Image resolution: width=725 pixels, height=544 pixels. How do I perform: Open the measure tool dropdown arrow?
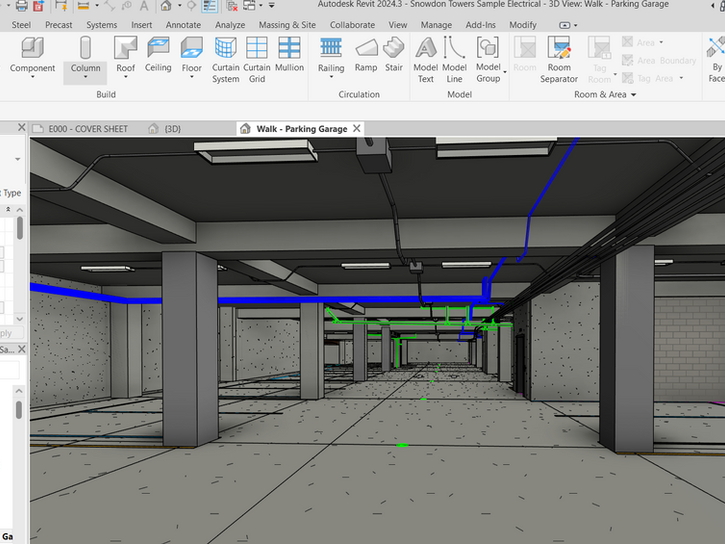97,6
